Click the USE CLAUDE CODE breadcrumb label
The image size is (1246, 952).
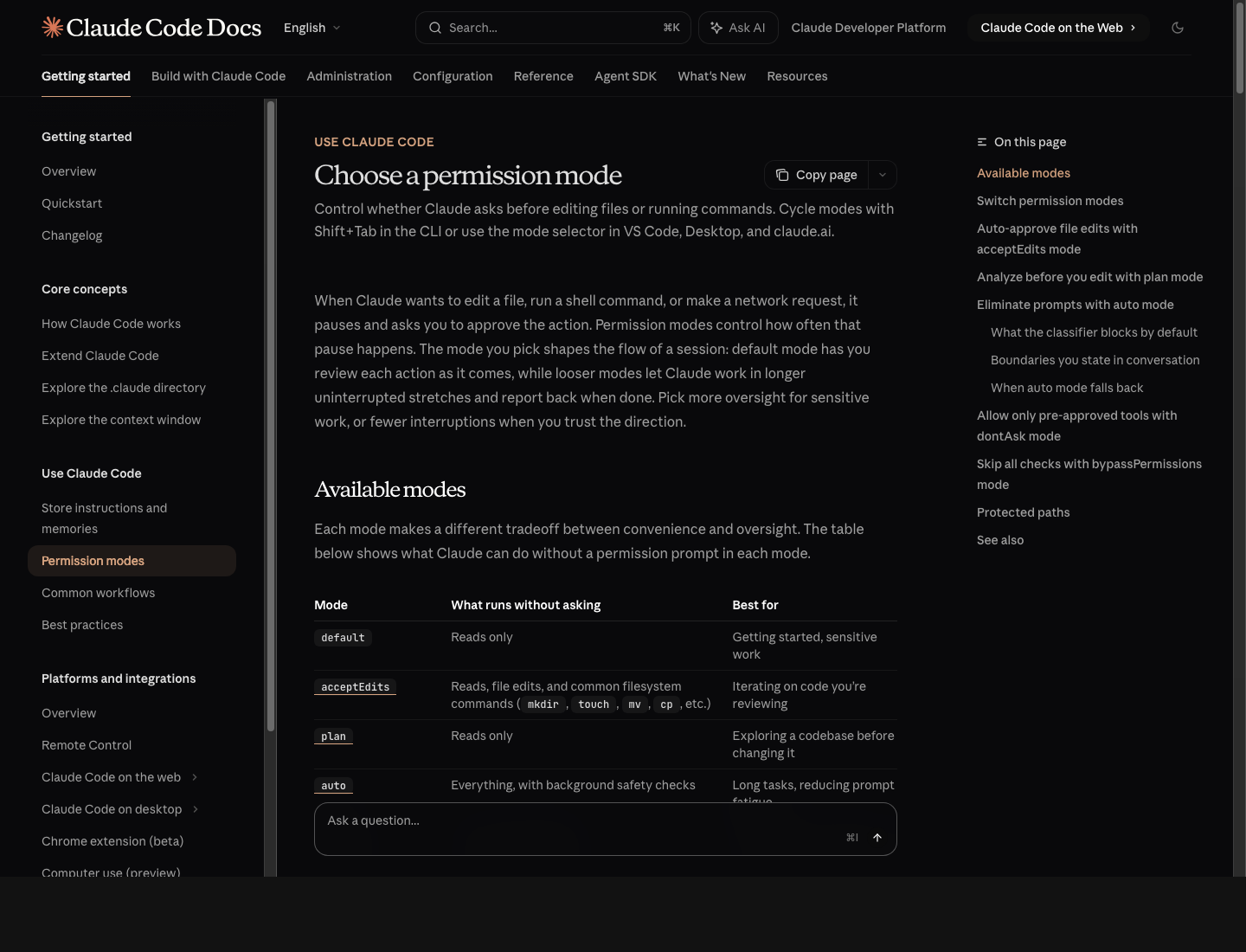click(374, 142)
